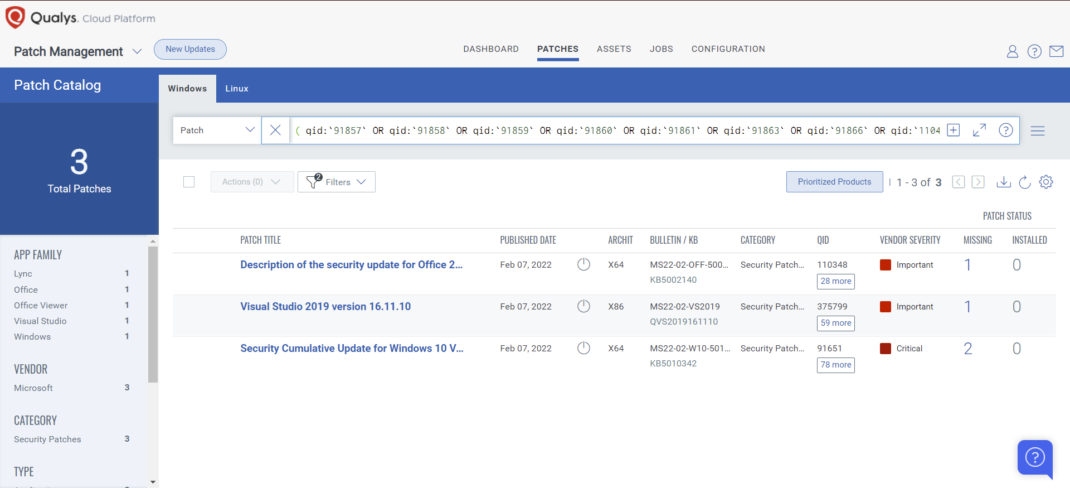Click the filter funnel icon
Viewport: 1070px width, 488px height.
pyautogui.click(x=313, y=182)
